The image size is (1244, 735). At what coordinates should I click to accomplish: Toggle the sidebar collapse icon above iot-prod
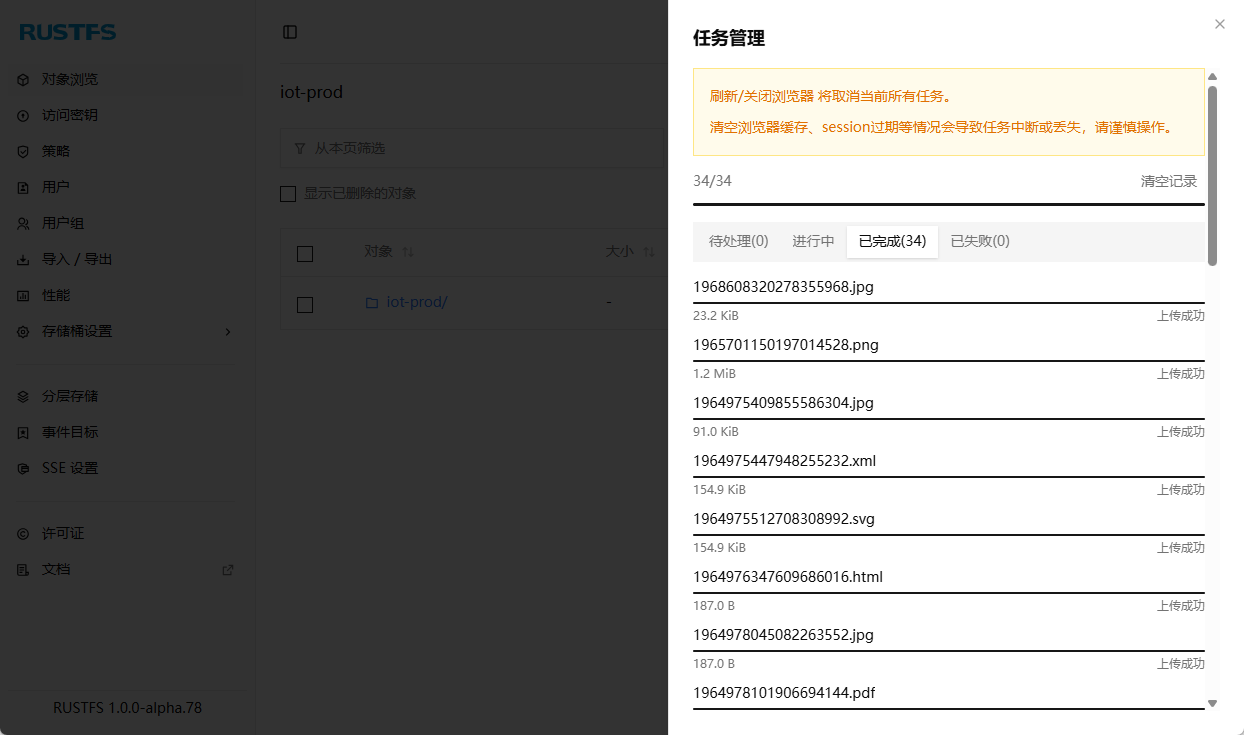[x=290, y=32]
